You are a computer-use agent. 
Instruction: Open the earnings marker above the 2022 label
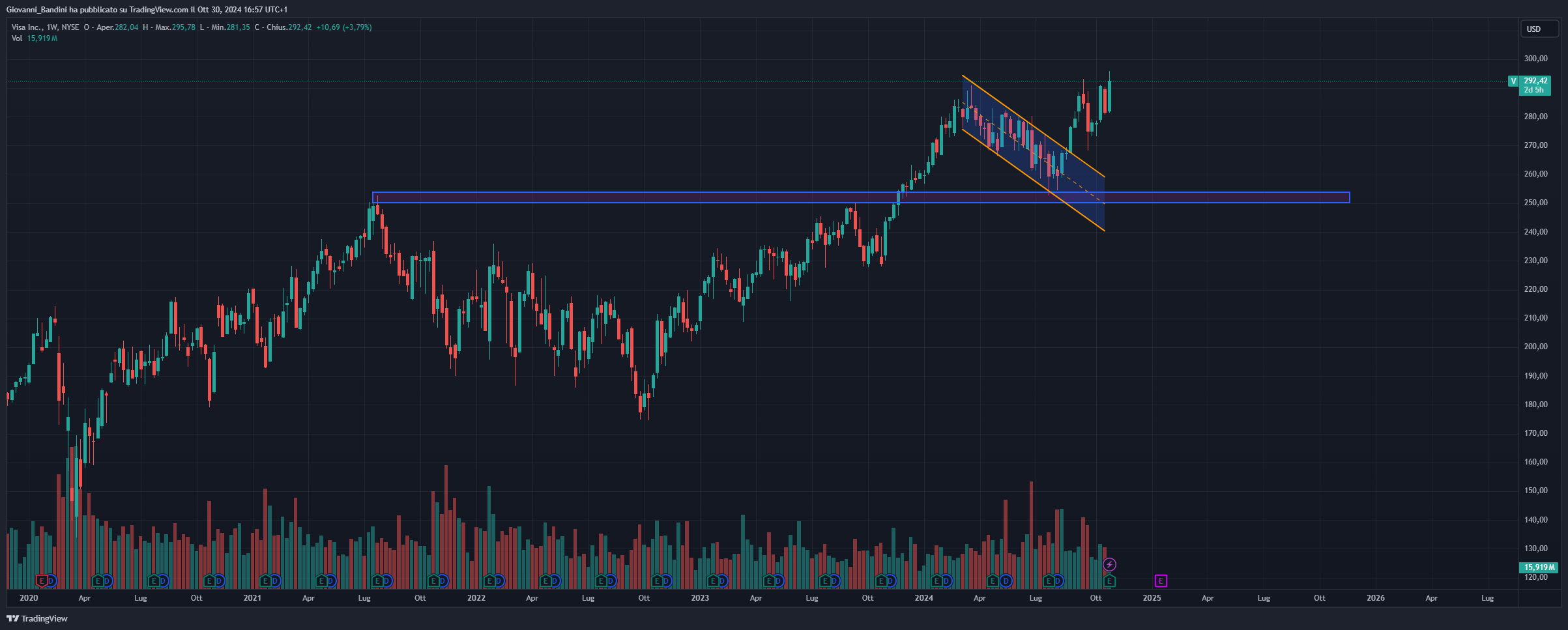[x=489, y=580]
